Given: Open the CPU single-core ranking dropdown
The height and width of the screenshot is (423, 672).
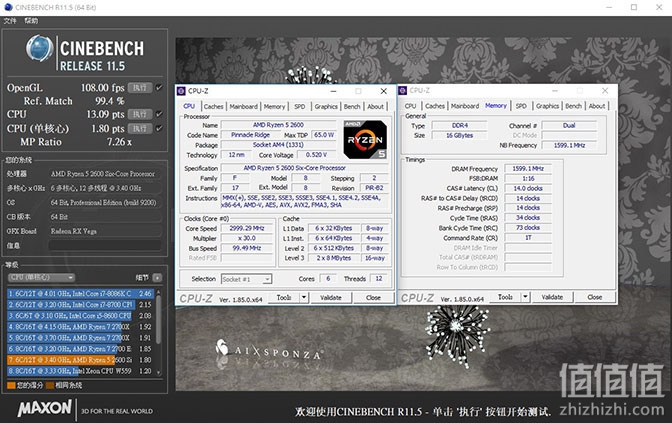Looking at the screenshot, I should pyautogui.click(x=41, y=277).
